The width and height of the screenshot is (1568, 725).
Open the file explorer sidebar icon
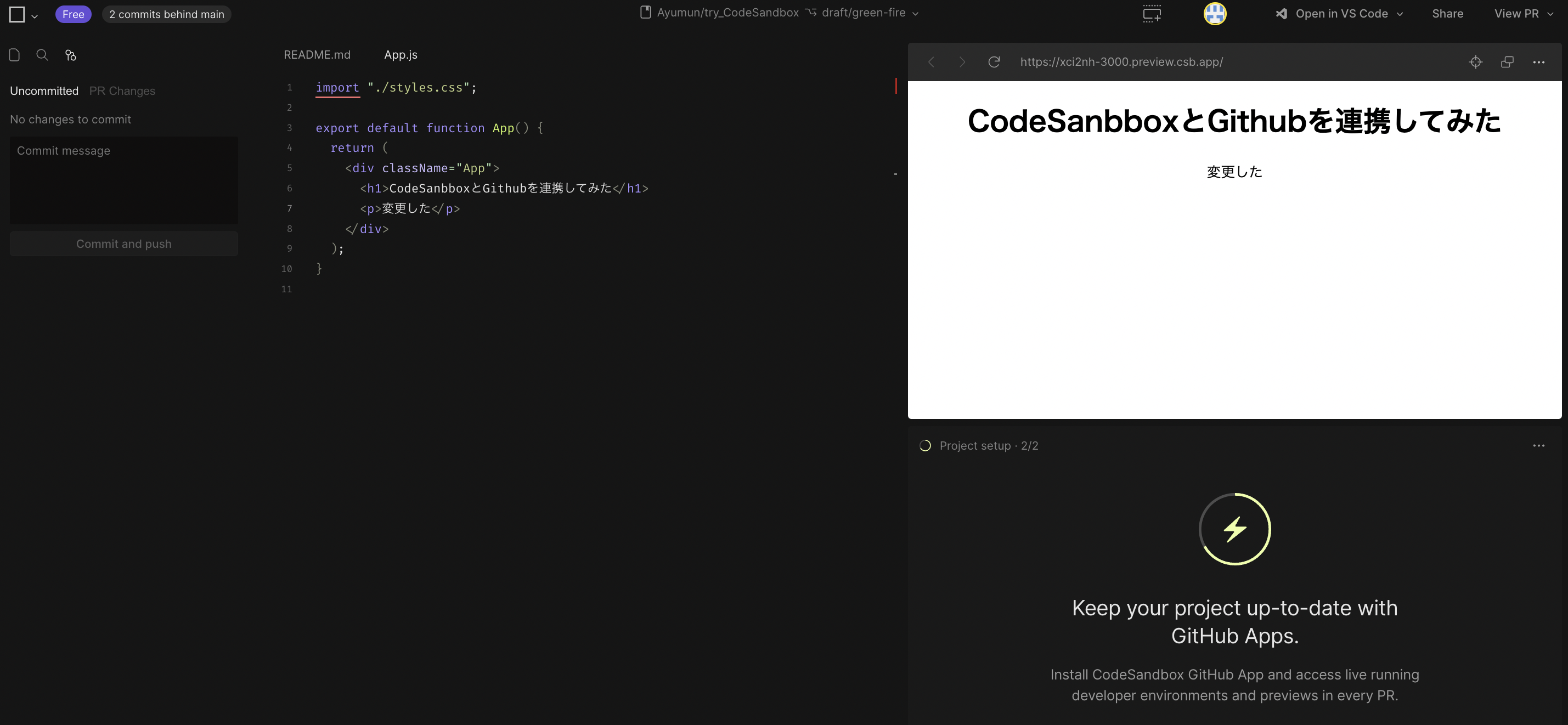pyautogui.click(x=15, y=55)
